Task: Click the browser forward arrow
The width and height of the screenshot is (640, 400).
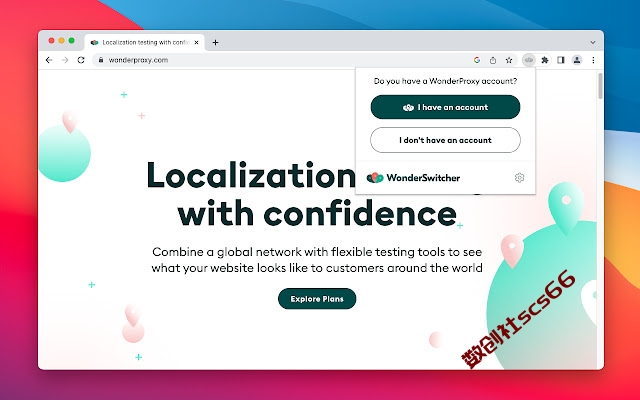Action: point(65,60)
